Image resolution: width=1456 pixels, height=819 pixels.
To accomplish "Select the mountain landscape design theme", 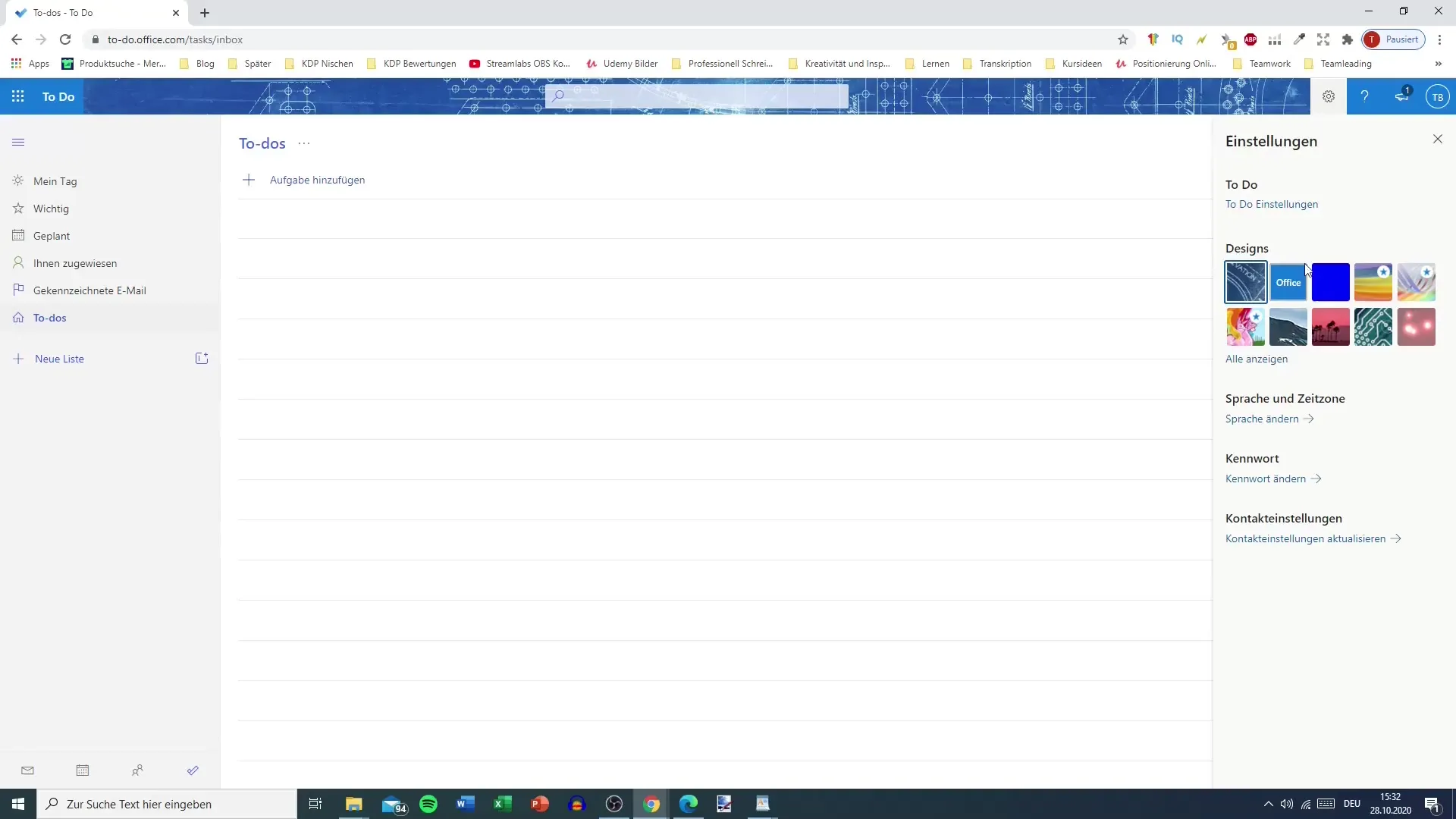I will click(x=1288, y=327).
